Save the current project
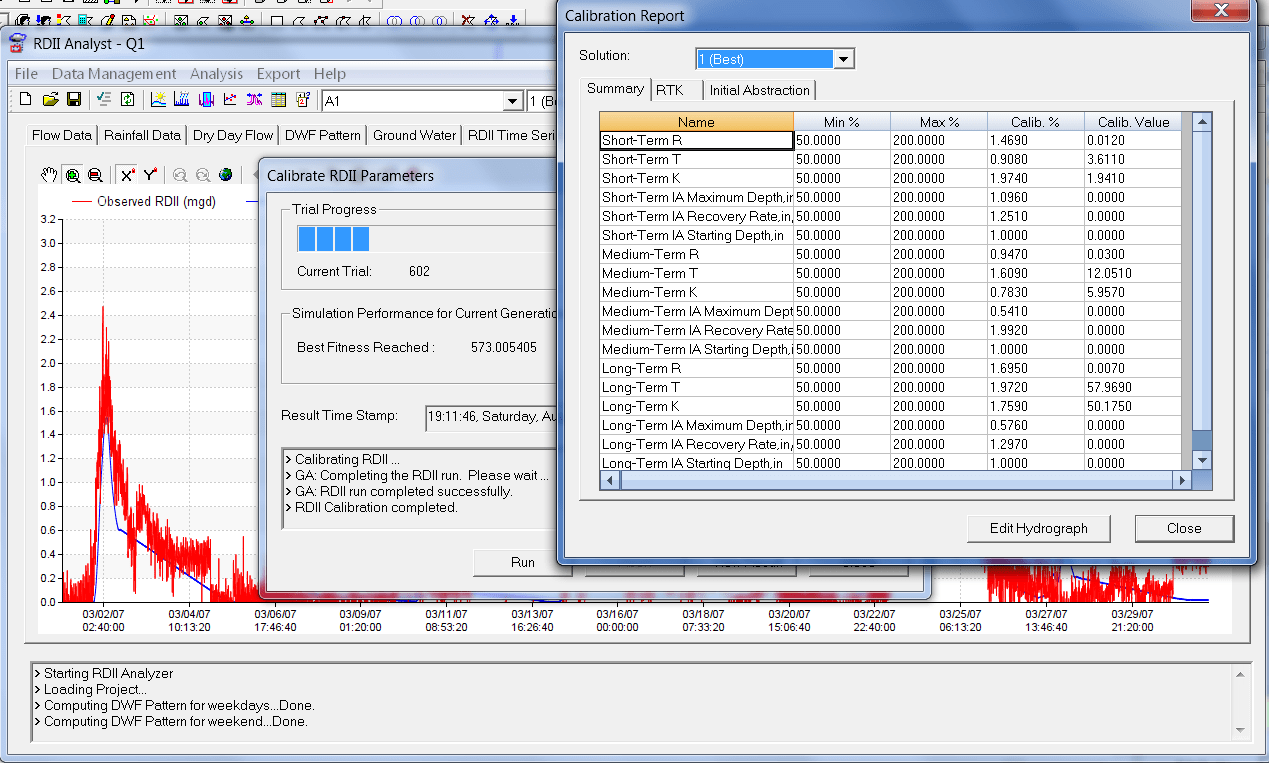1269x763 pixels. click(x=73, y=99)
